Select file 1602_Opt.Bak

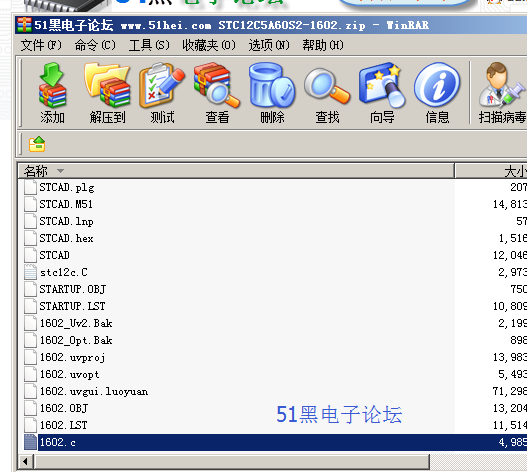(x=76, y=340)
